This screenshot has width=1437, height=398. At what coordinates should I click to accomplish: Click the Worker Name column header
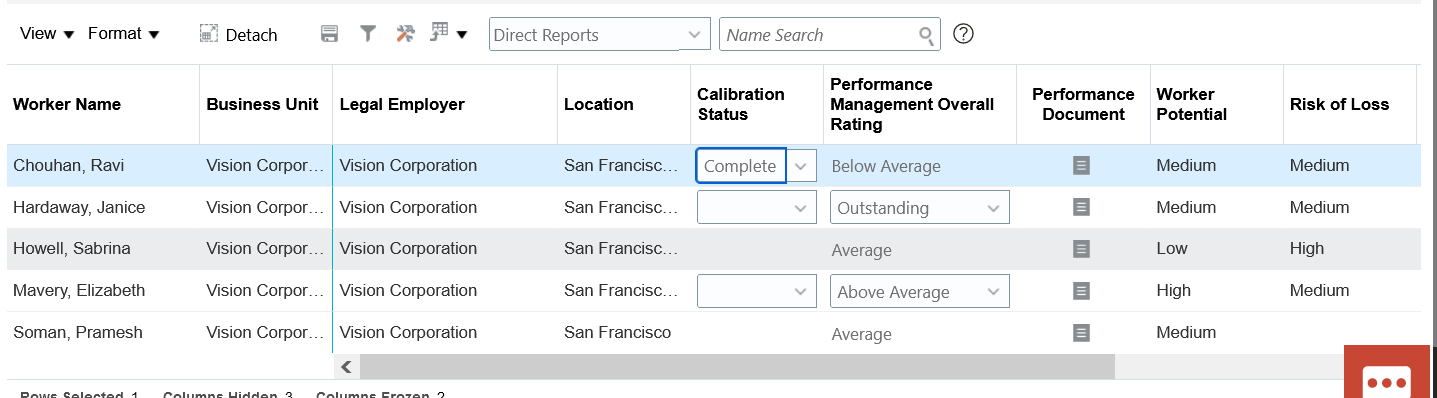point(67,104)
